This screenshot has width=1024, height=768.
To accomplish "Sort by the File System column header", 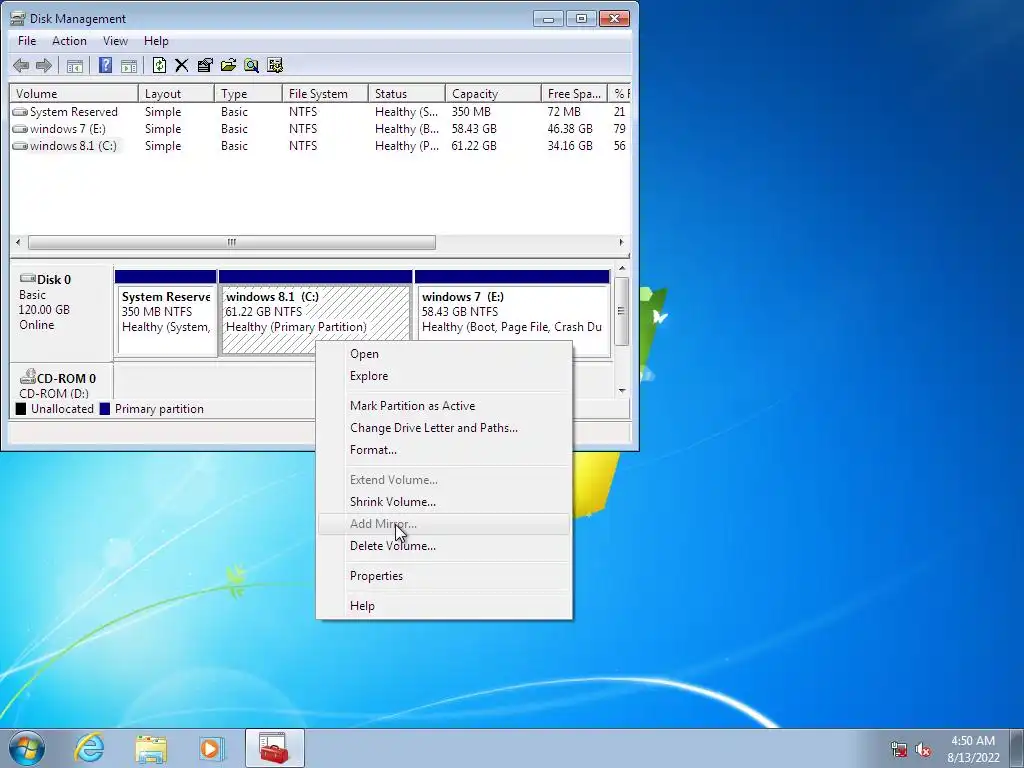I will 325,93.
